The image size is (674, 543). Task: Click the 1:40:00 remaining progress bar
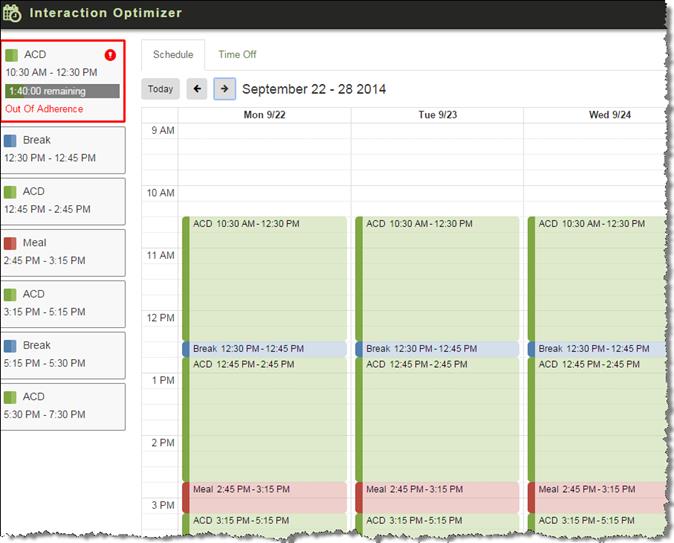[x=62, y=91]
